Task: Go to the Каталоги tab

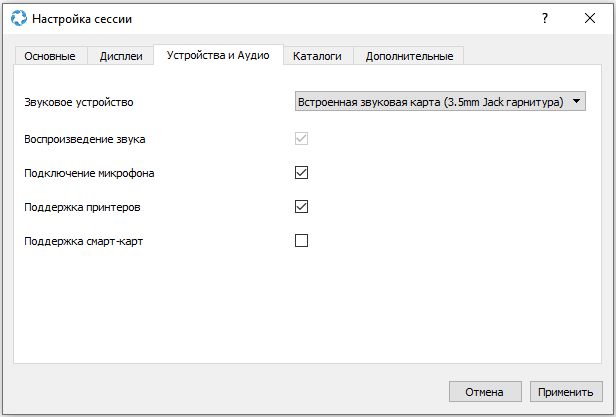Action: pyautogui.click(x=318, y=56)
